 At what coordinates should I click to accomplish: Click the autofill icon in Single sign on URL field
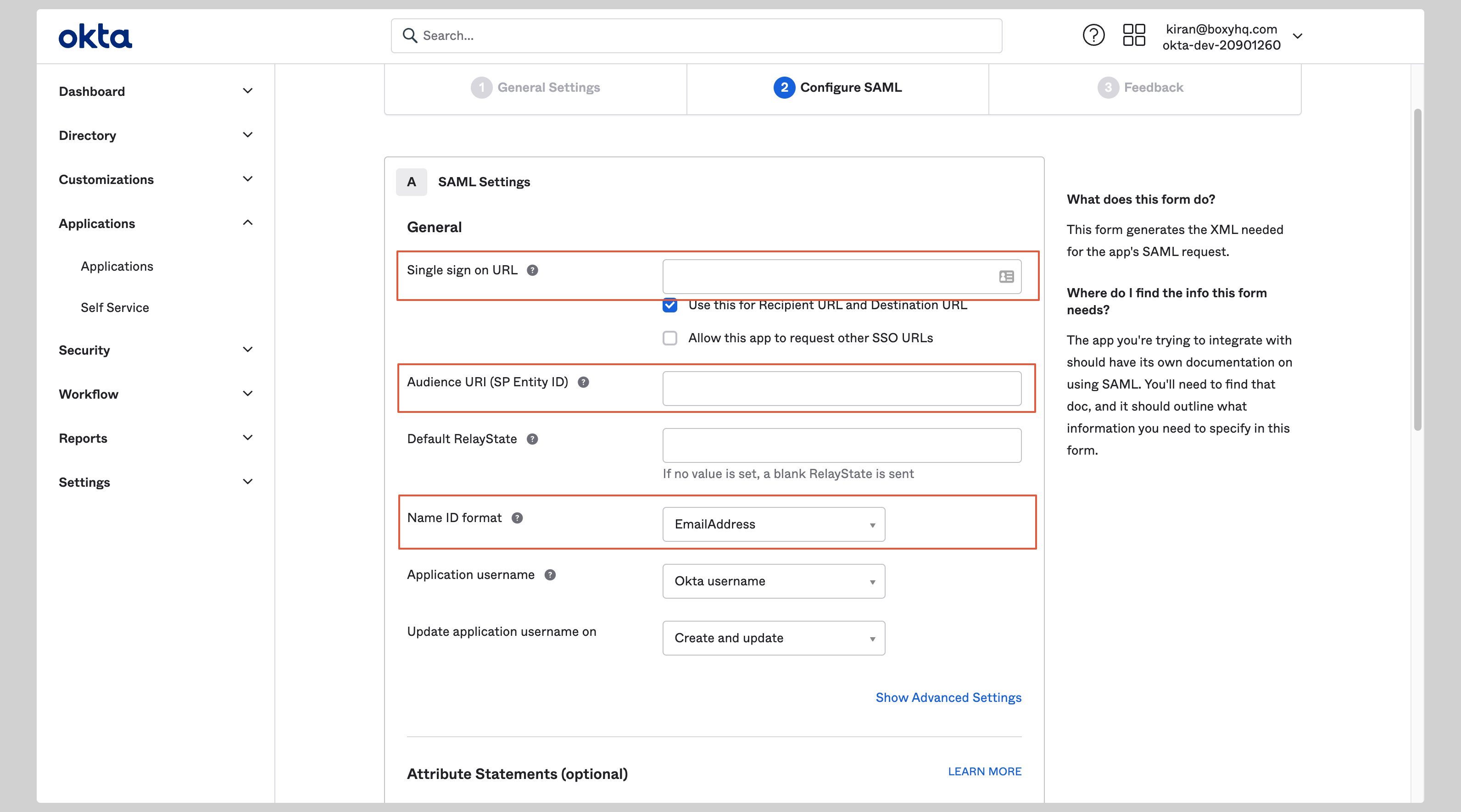coord(1007,277)
